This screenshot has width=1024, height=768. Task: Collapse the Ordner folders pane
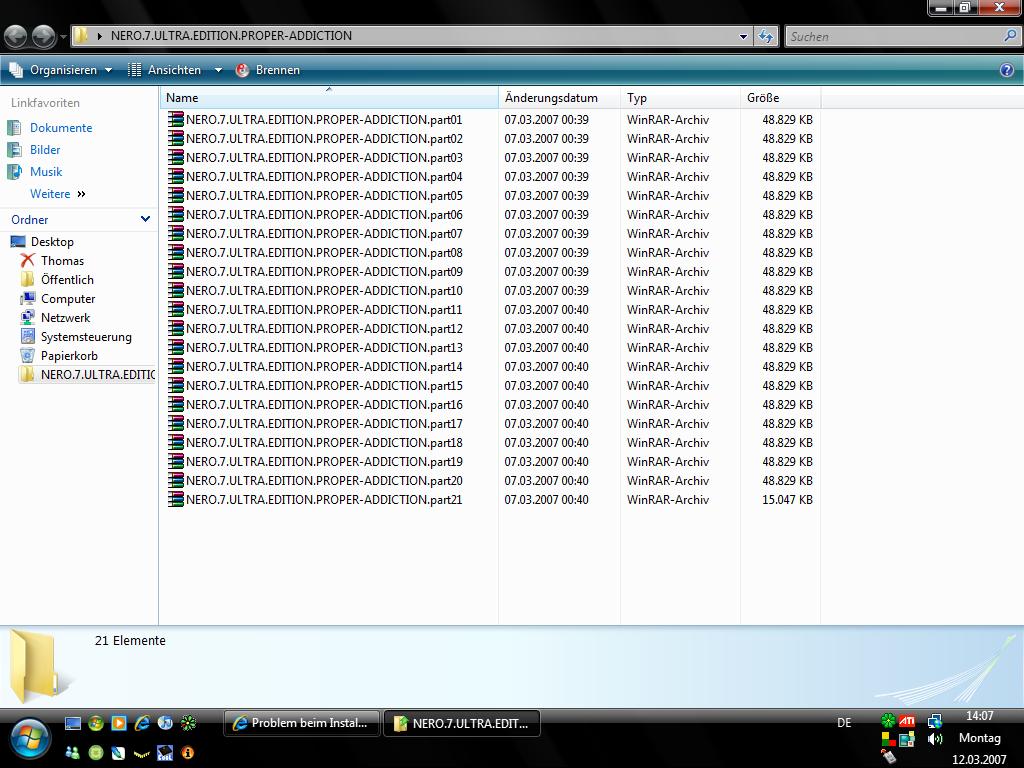click(145, 219)
